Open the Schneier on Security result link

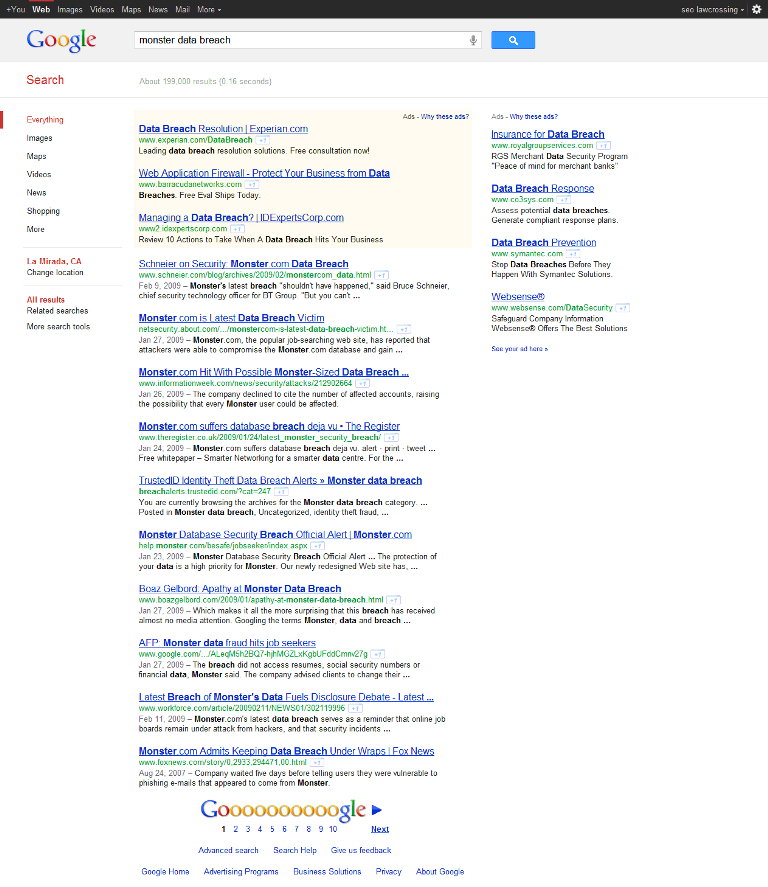(243, 264)
